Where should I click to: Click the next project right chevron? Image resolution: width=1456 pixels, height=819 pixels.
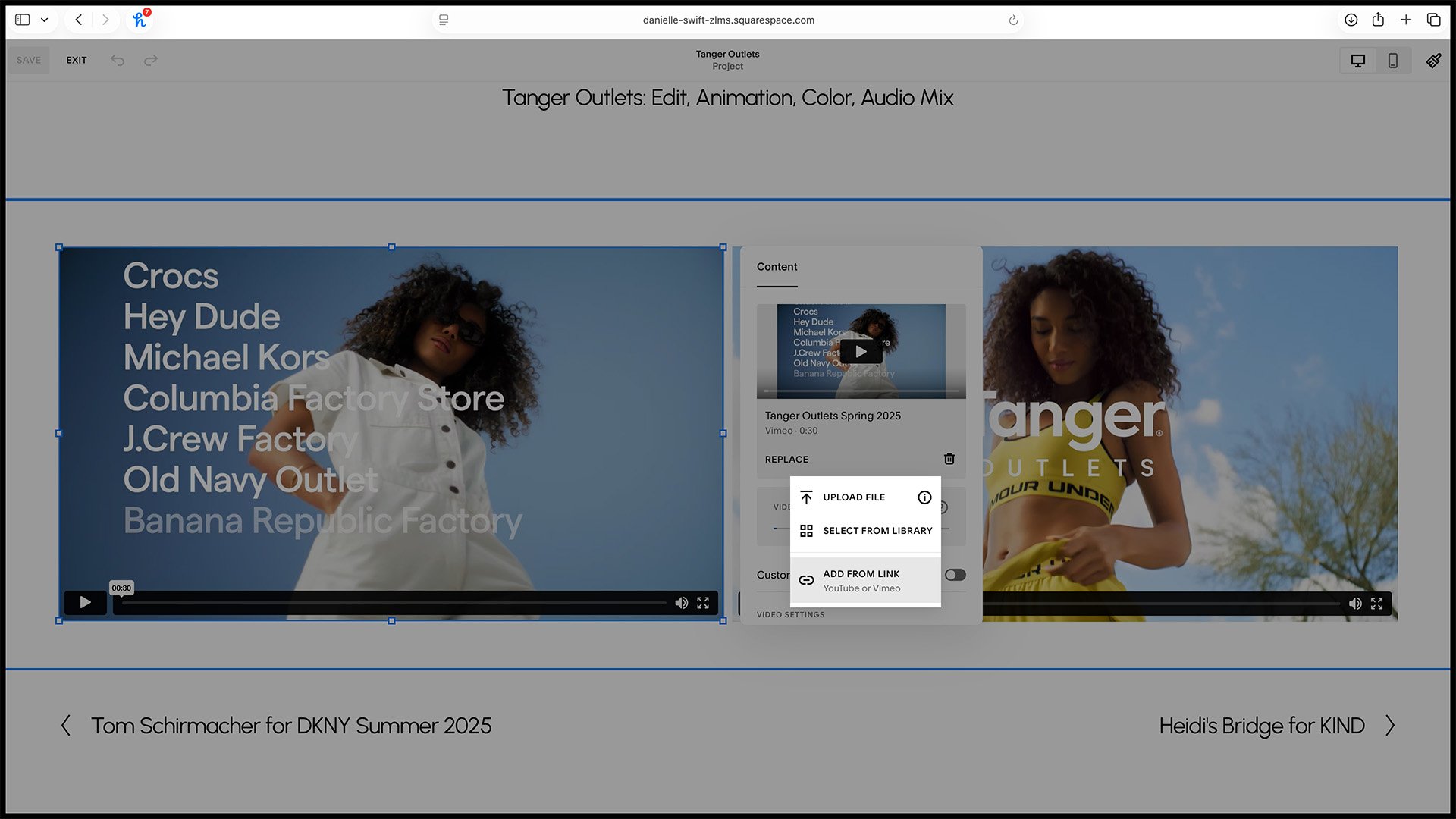click(x=1389, y=726)
